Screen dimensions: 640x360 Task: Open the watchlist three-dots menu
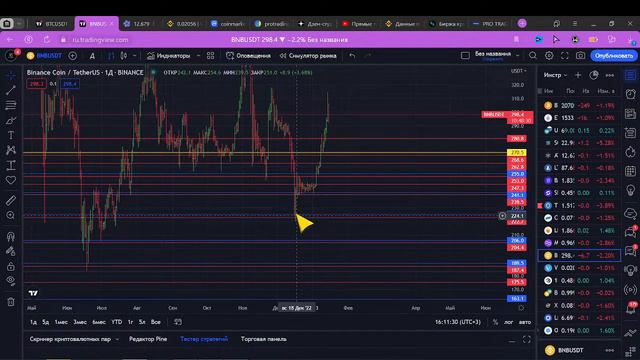tap(610, 75)
